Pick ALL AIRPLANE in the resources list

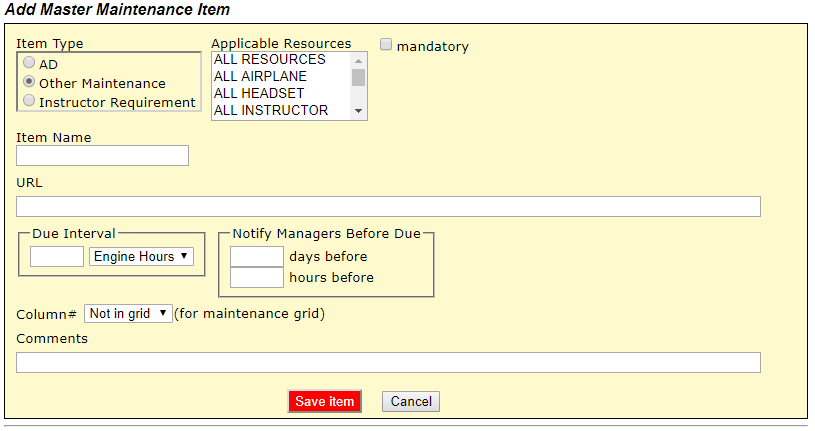(281, 76)
